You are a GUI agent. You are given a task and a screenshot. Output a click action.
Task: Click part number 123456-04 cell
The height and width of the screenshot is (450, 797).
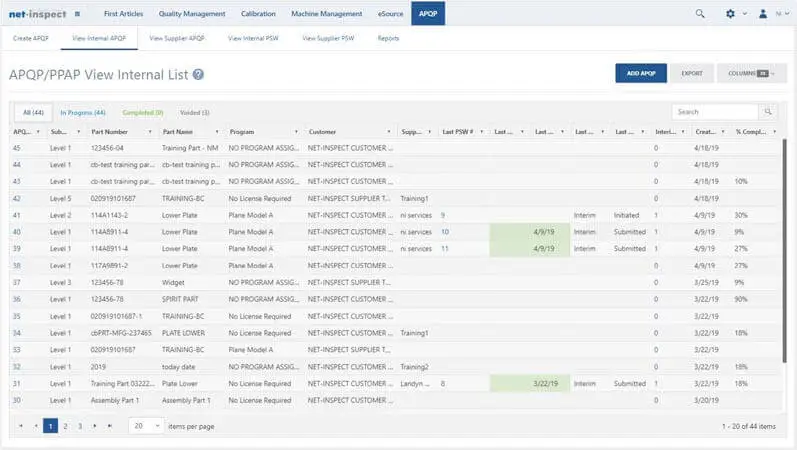pos(107,148)
